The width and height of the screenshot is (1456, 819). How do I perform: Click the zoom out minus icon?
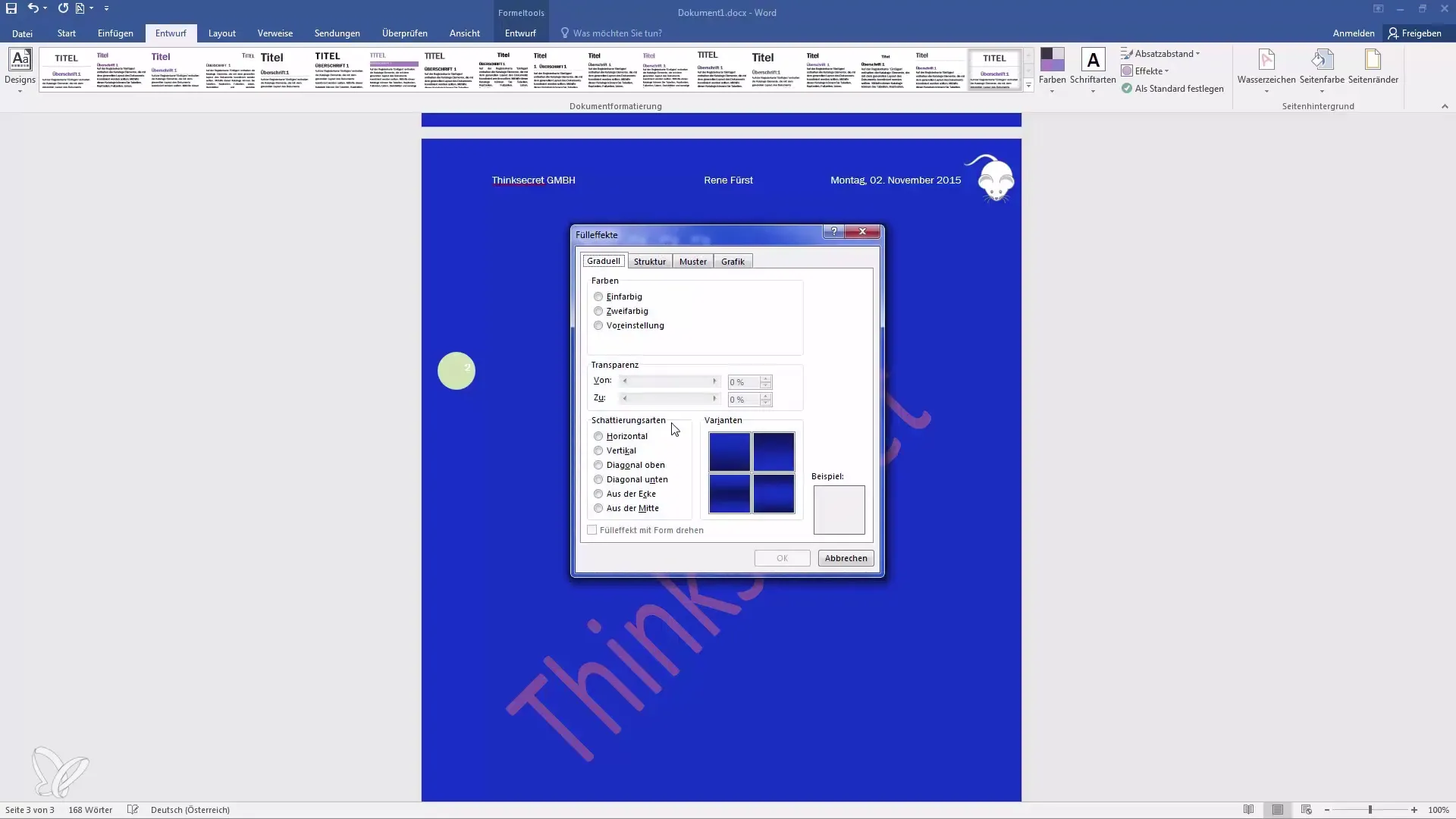1327,810
